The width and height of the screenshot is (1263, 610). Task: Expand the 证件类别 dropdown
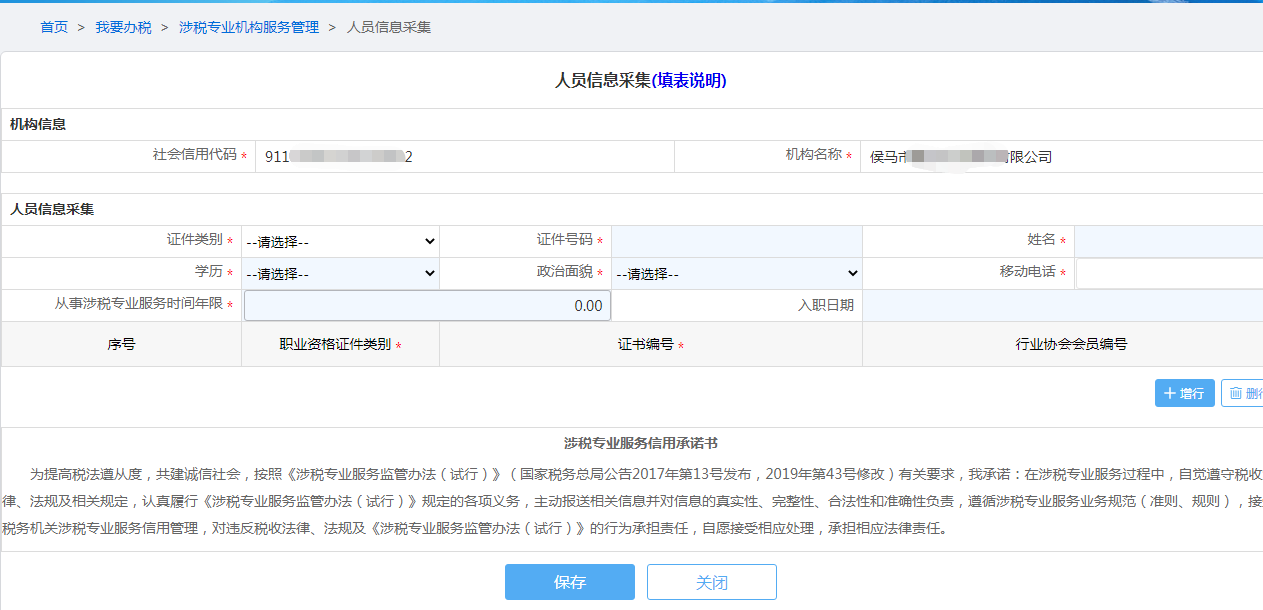click(x=341, y=241)
